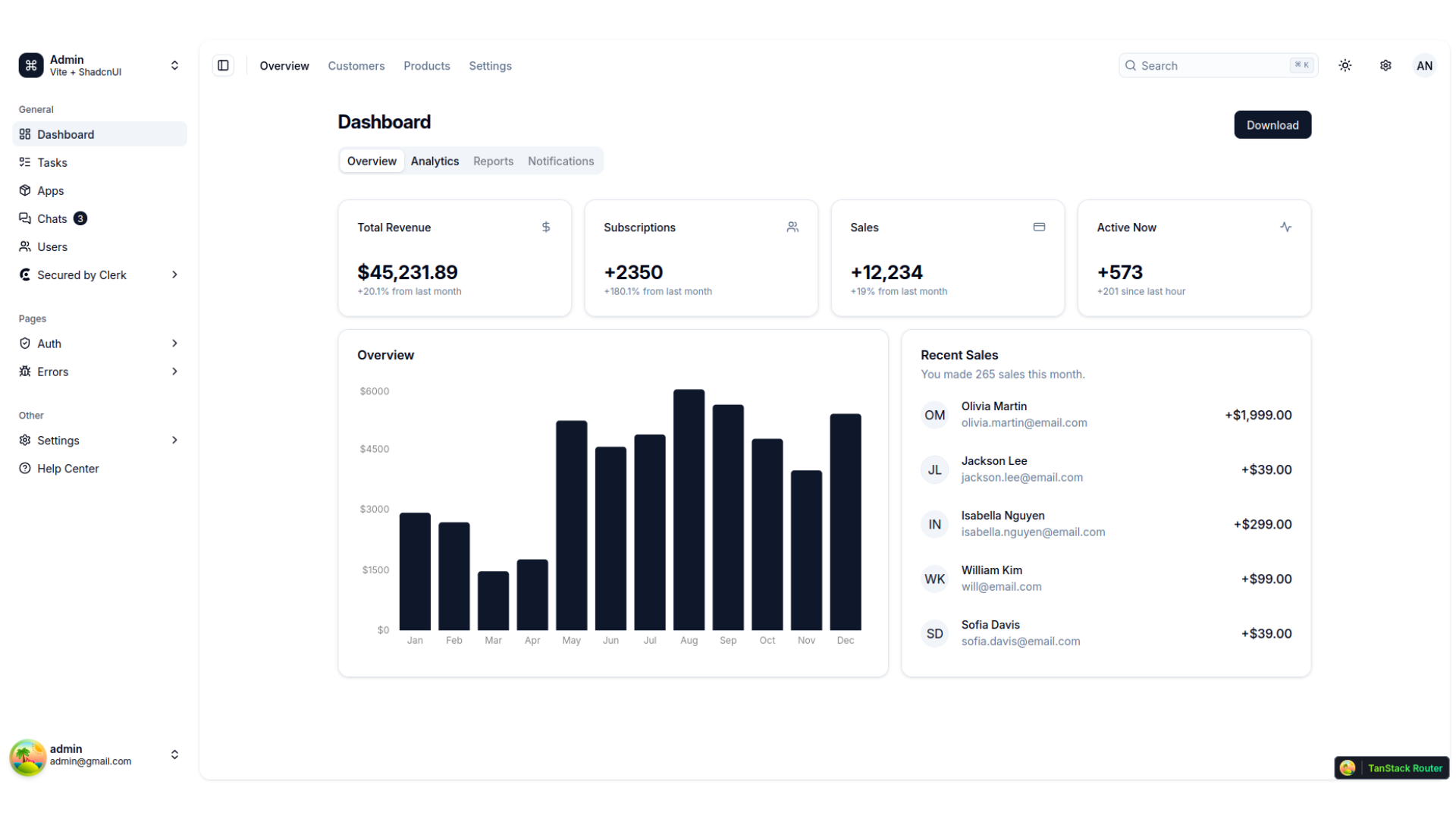This screenshot has width=1456, height=819.
Task: Open Chats with 3 unread badge
Action: [x=53, y=218]
